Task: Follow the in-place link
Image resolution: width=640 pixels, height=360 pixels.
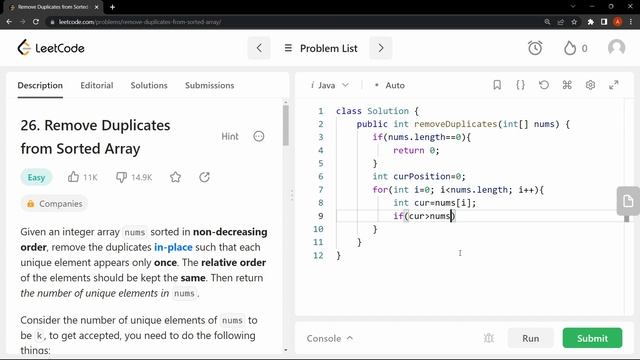Action: (173, 247)
